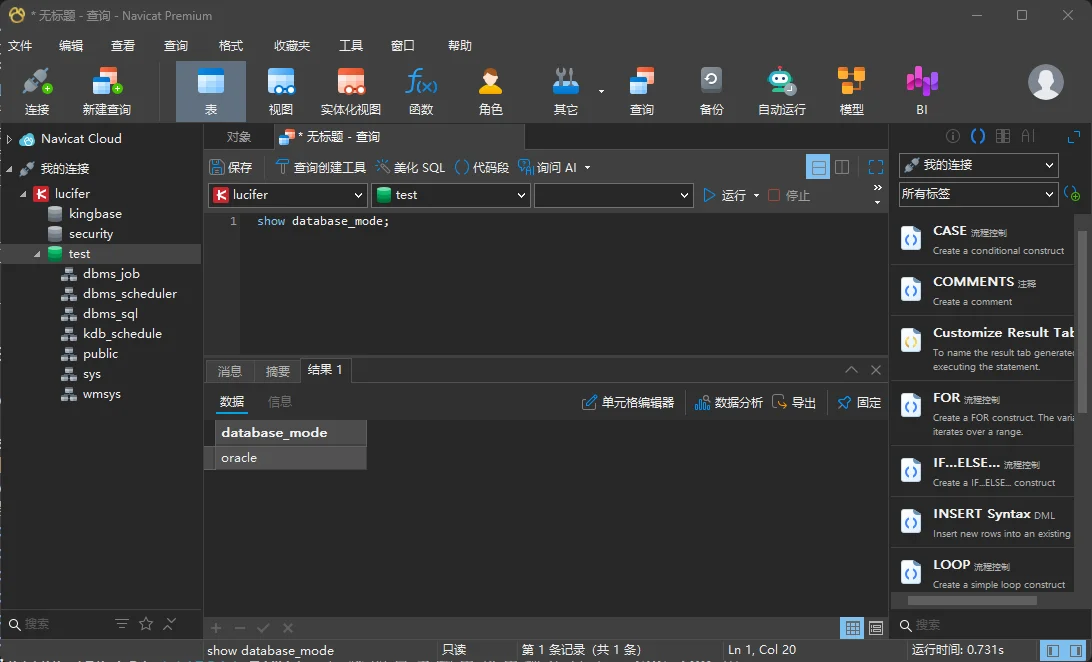
Task: Open the 备份 (Backup) toolbar icon
Action: [x=711, y=91]
